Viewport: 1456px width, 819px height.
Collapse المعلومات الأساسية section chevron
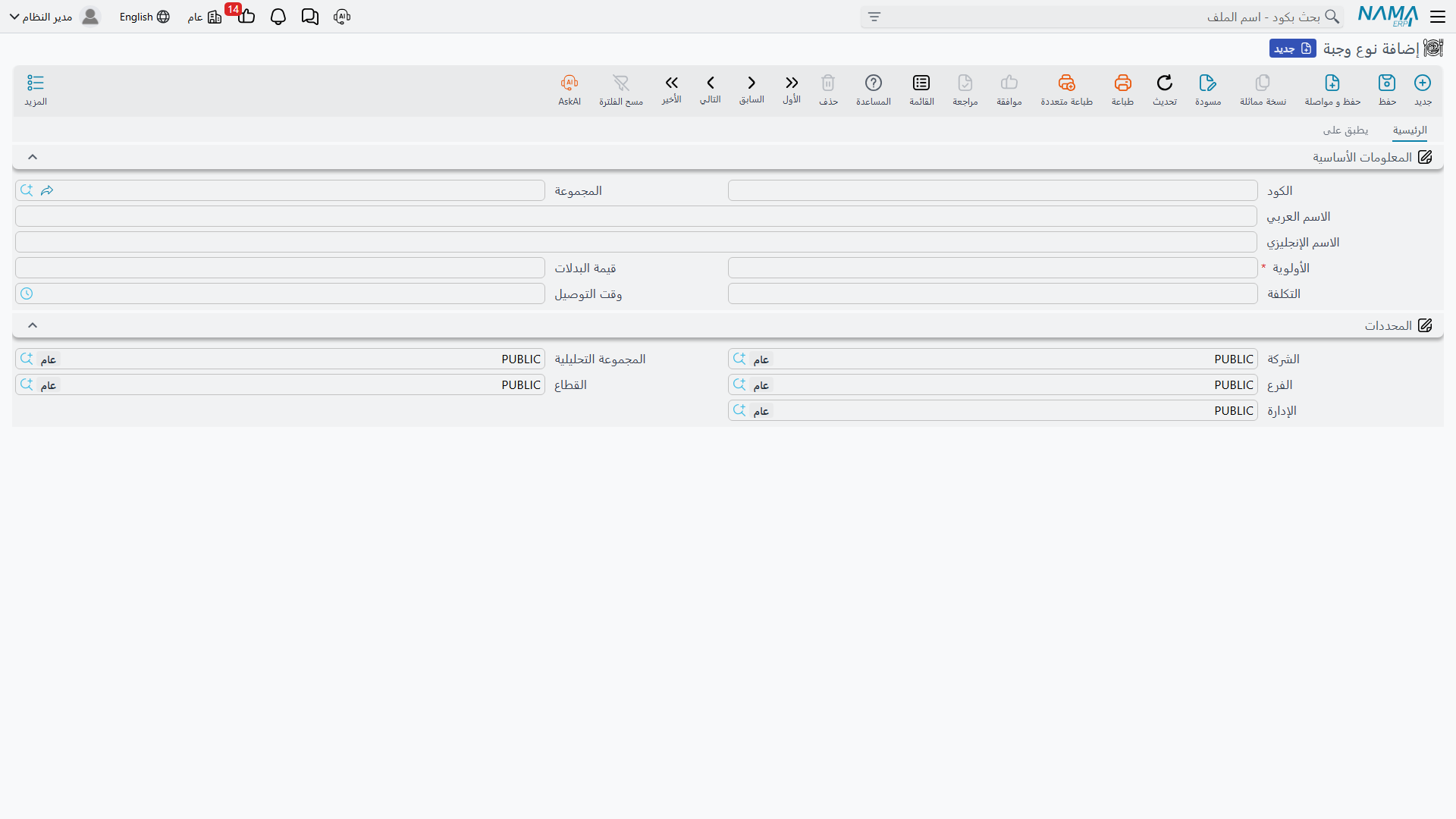tap(33, 157)
